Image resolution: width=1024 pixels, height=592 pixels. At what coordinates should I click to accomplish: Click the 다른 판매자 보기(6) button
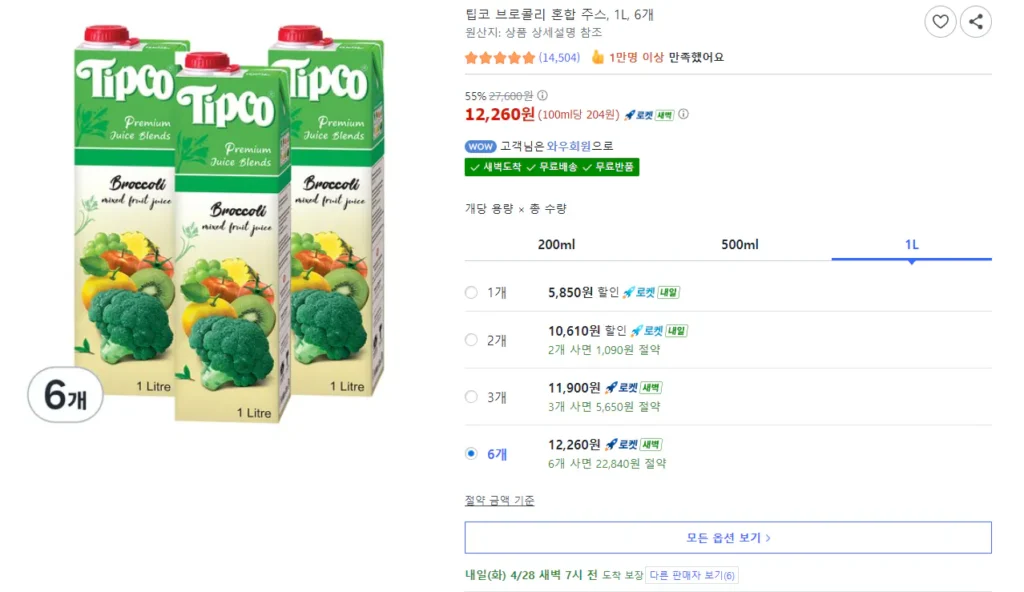[692, 575]
